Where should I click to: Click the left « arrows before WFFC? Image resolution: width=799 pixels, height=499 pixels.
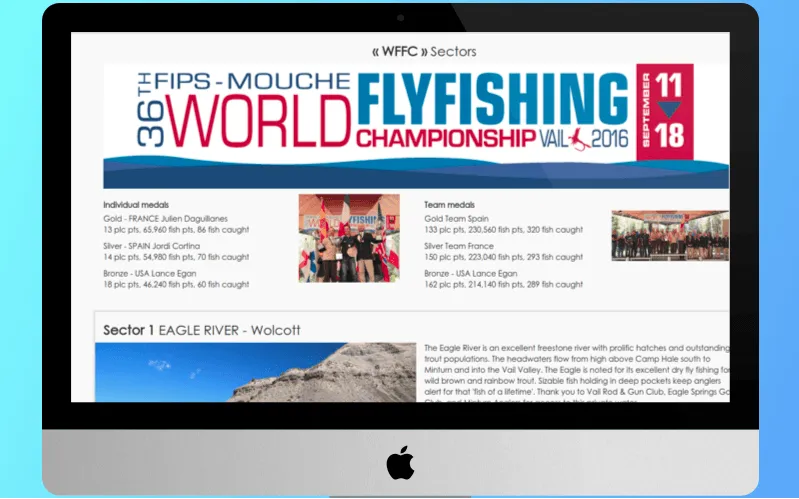point(376,51)
